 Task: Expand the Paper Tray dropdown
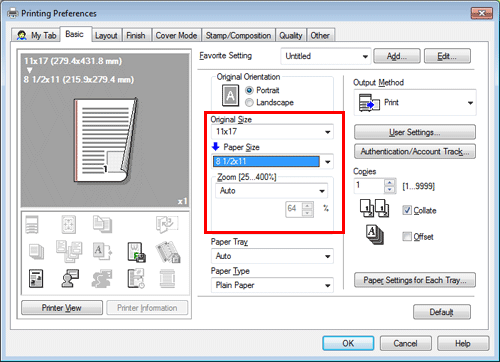click(272, 256)
